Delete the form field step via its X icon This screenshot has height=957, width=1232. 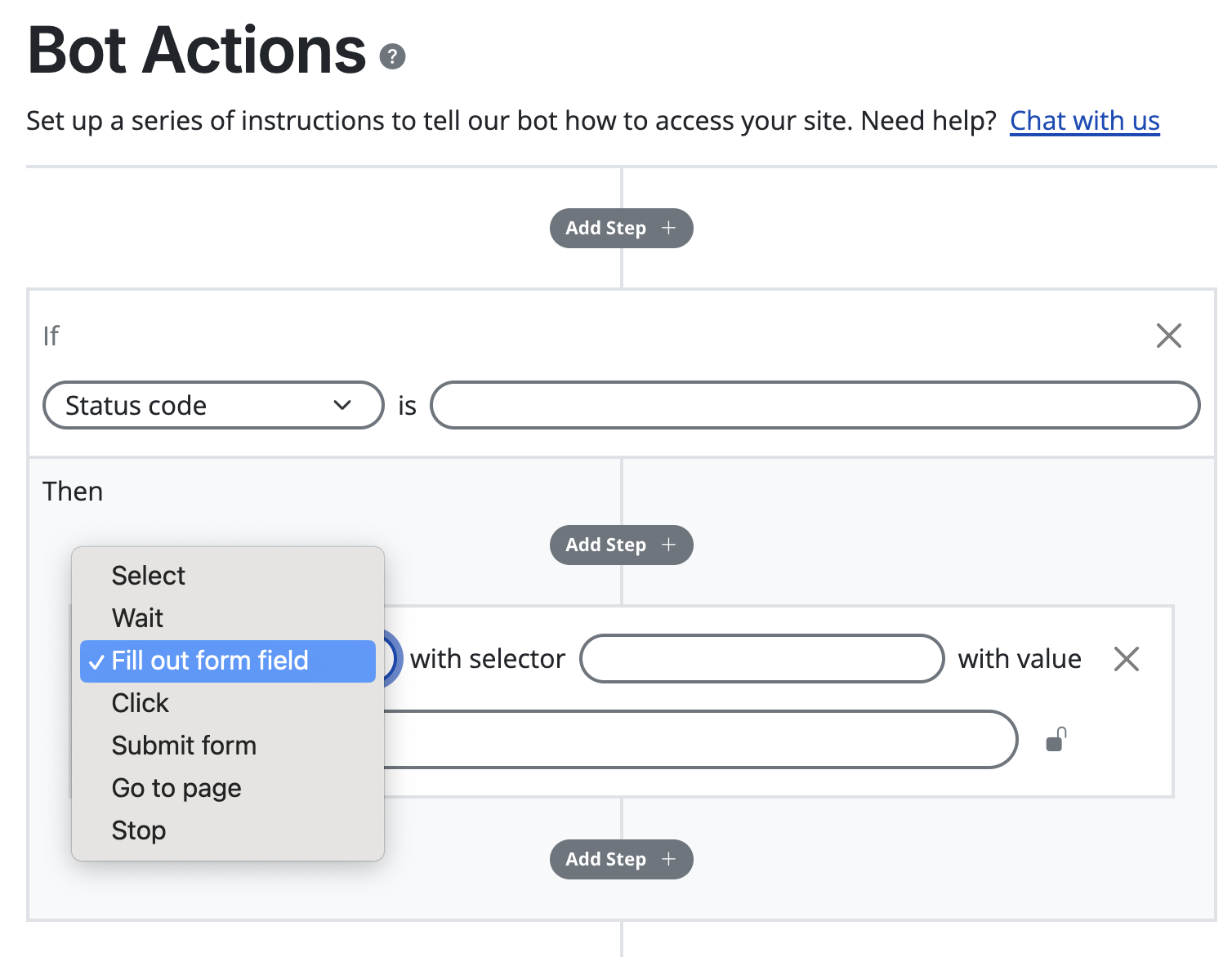[x=1127, y=658]
